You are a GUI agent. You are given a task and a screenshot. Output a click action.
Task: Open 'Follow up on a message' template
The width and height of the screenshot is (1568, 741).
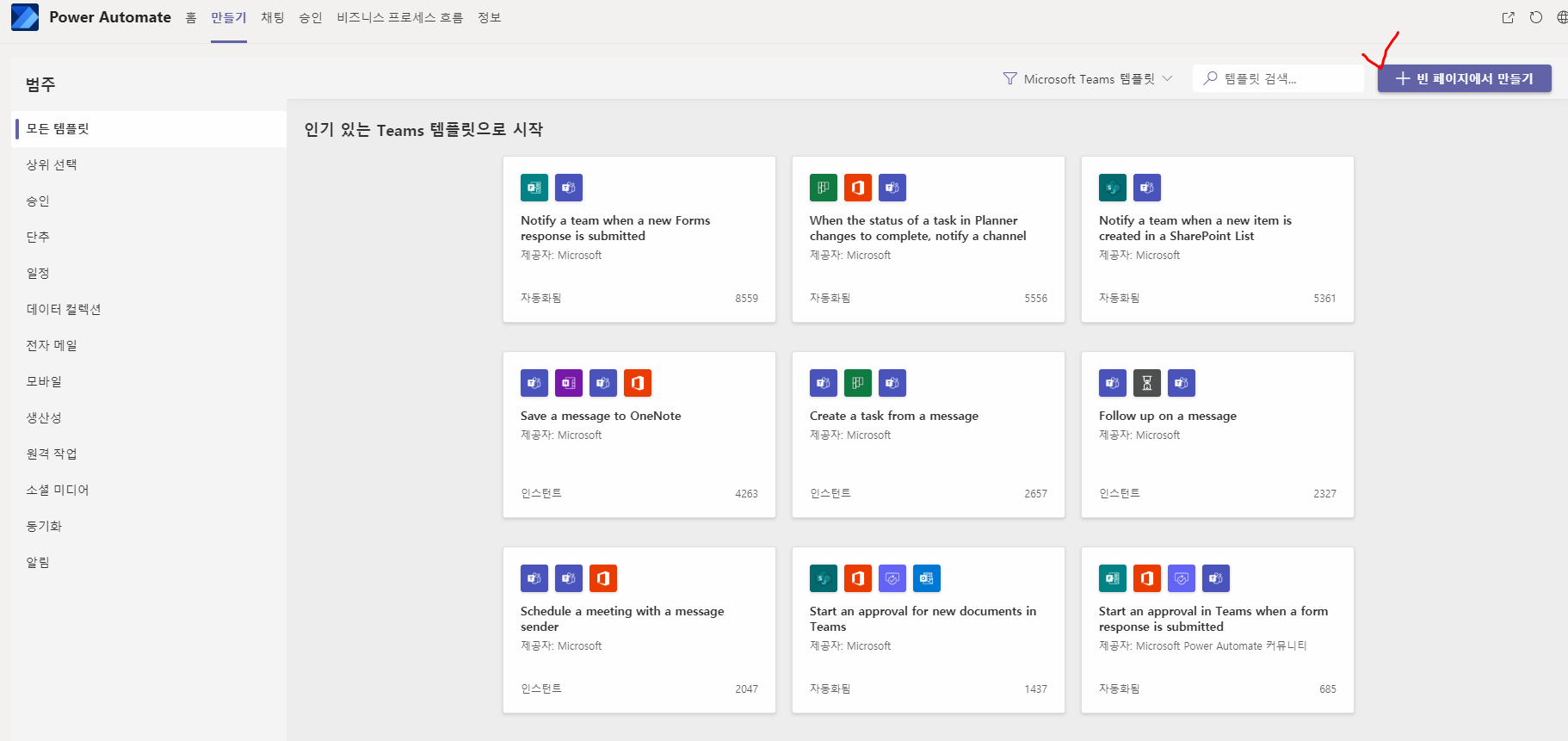point(1218,435)
